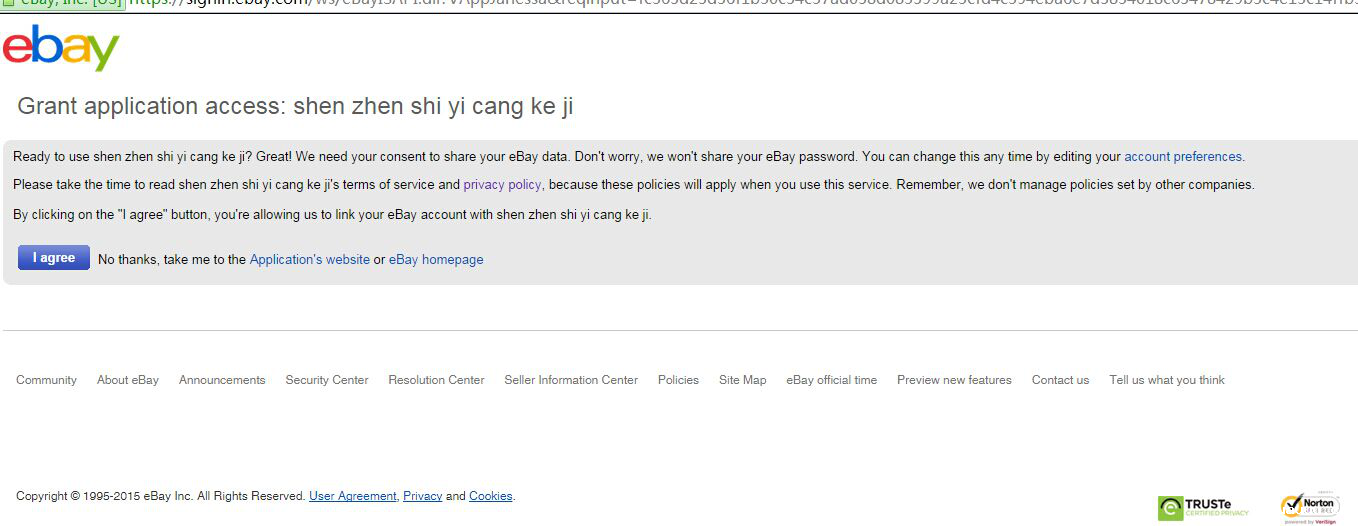1358x526 pixels.
Task: Visit the Security Center link
Action: tap(327, 380)
